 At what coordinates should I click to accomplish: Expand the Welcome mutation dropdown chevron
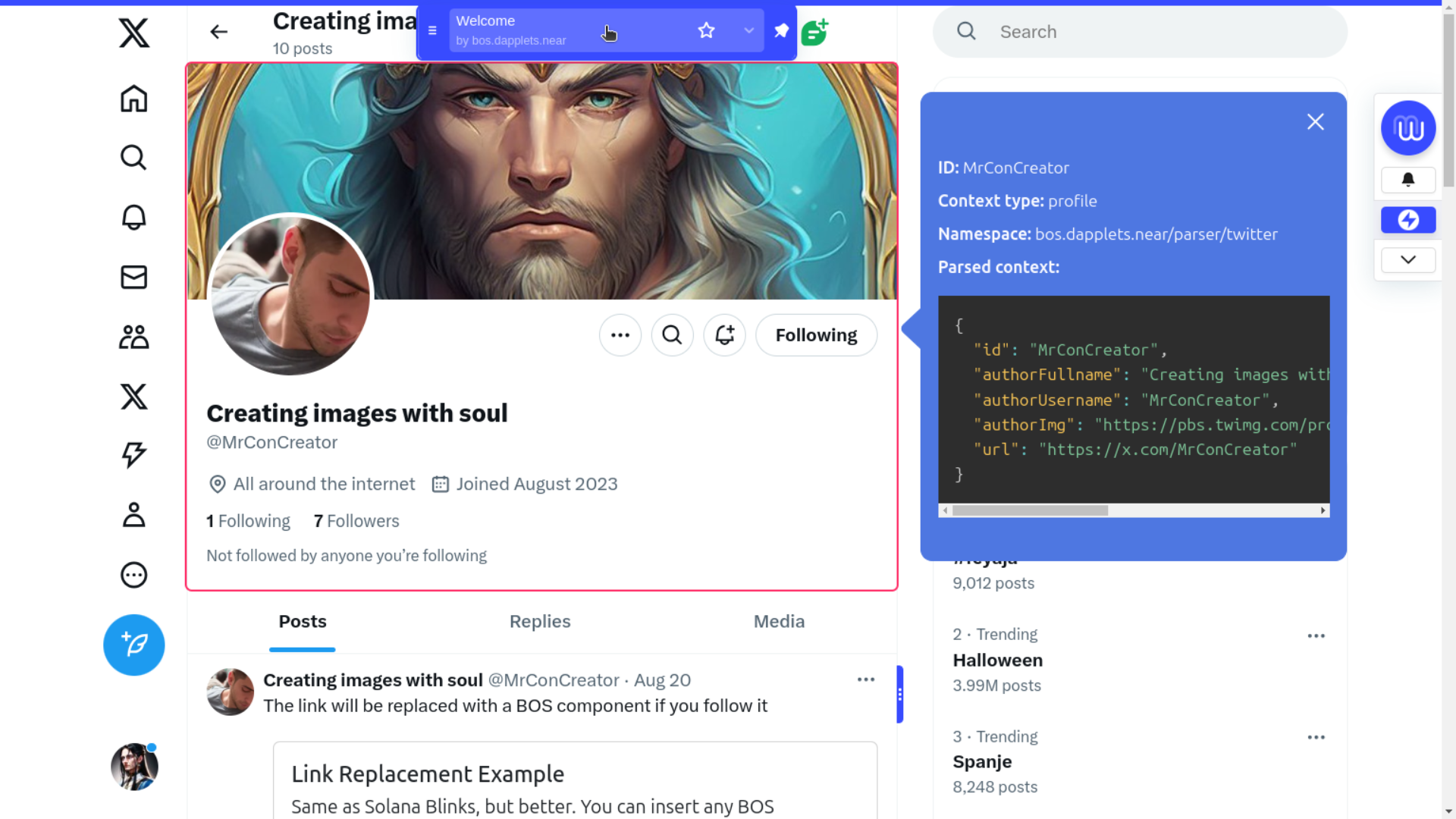(748, 30)
